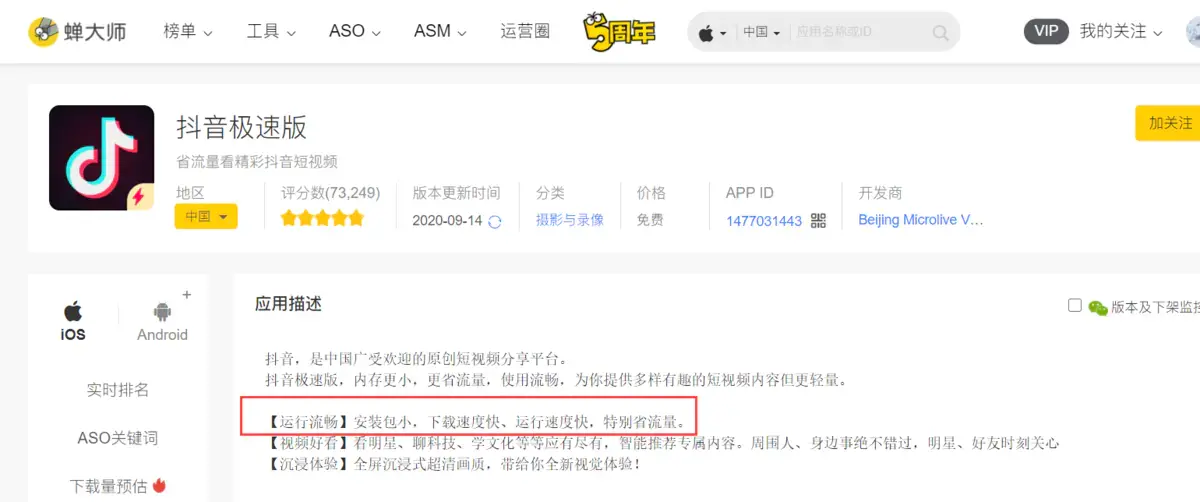The height and width of the screenshot is (502, 1200).
Task: Click the 免费 price value
Action: coord(650,220)
